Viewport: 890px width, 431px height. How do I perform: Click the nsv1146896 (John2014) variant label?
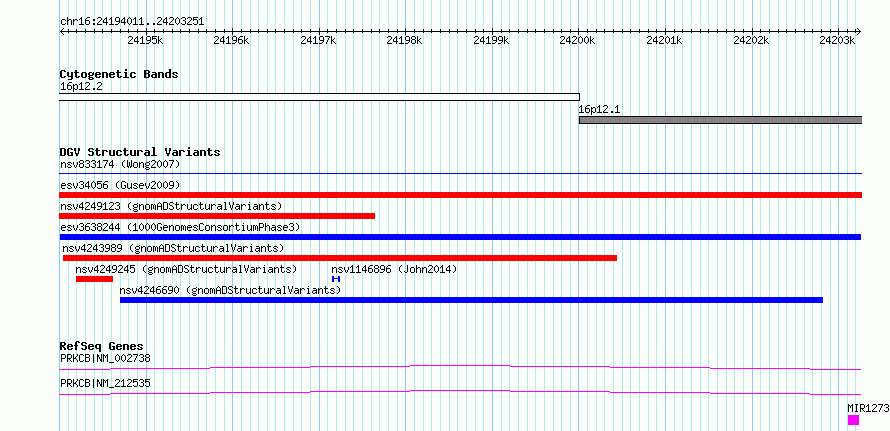point(394,269)
